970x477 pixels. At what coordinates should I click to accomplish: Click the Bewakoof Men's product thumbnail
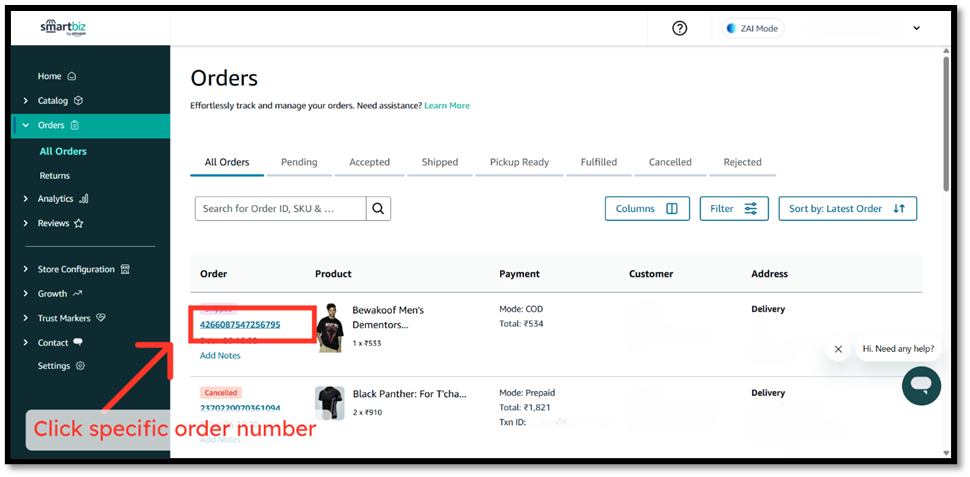(329, 325)
